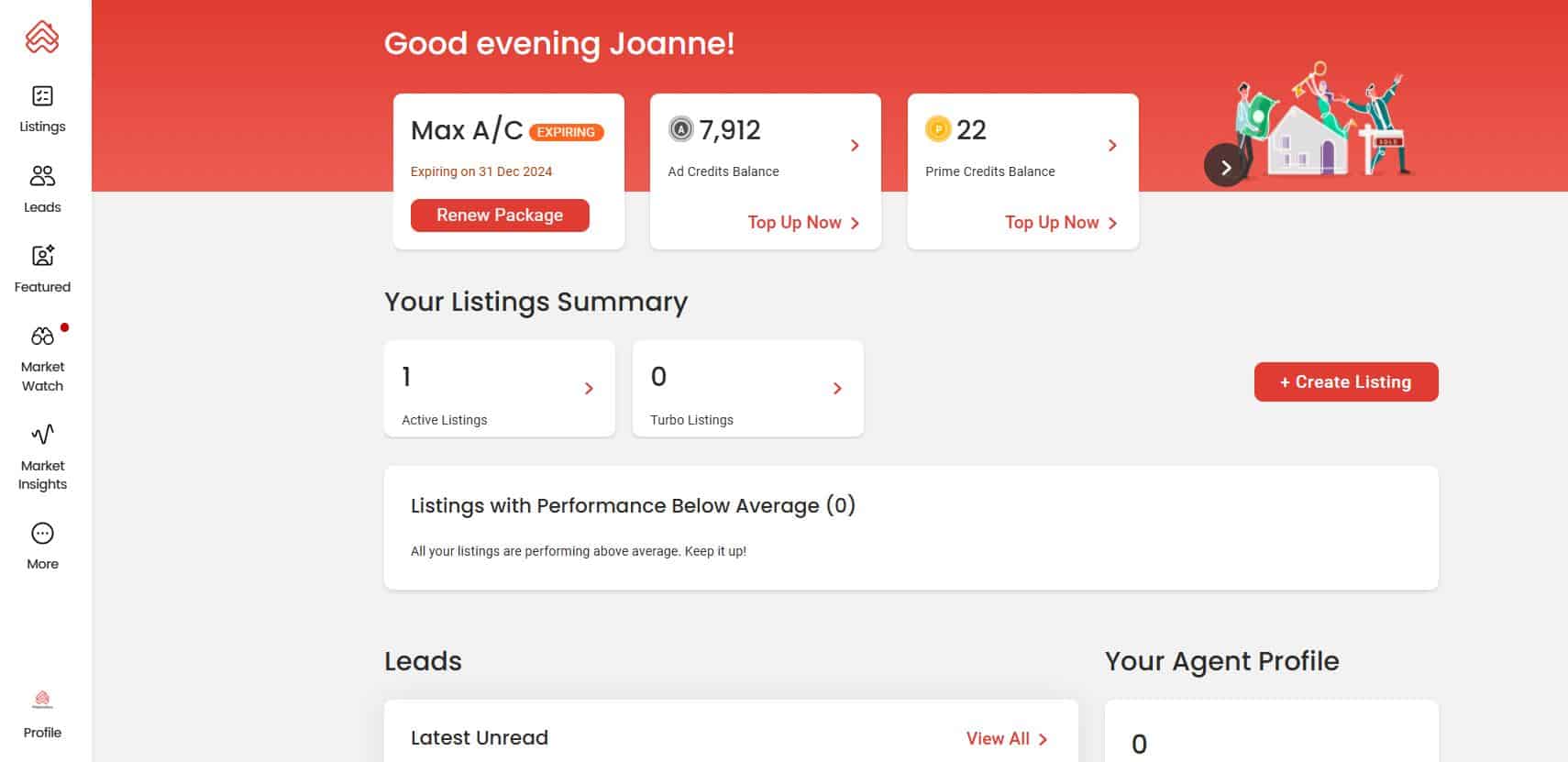Image resolution: width=1568 pixels, height=762 pixels.
Task: Open Market Watch binoculars icon
Action: pyautogui.click(x=42, y=336)
